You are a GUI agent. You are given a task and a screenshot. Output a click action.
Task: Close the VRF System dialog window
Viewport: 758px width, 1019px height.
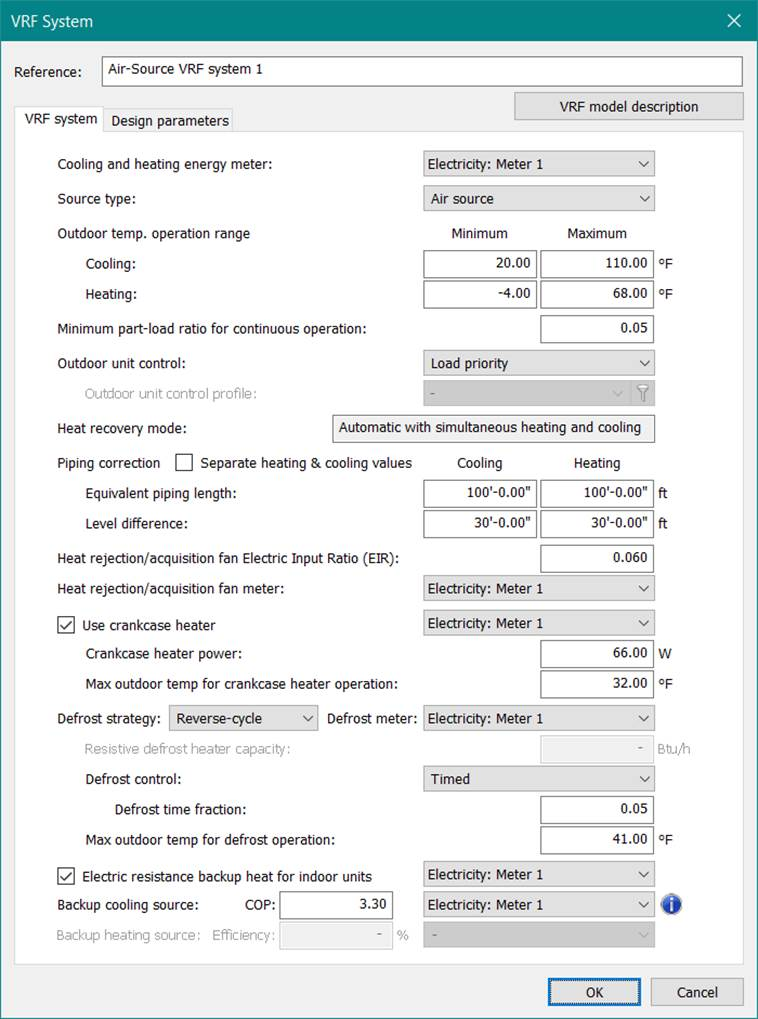(x=734, y=21)
